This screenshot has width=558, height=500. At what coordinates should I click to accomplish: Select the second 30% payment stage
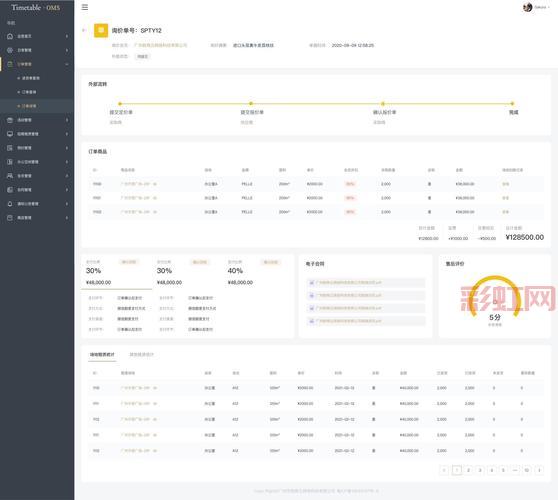coord(187,272)
